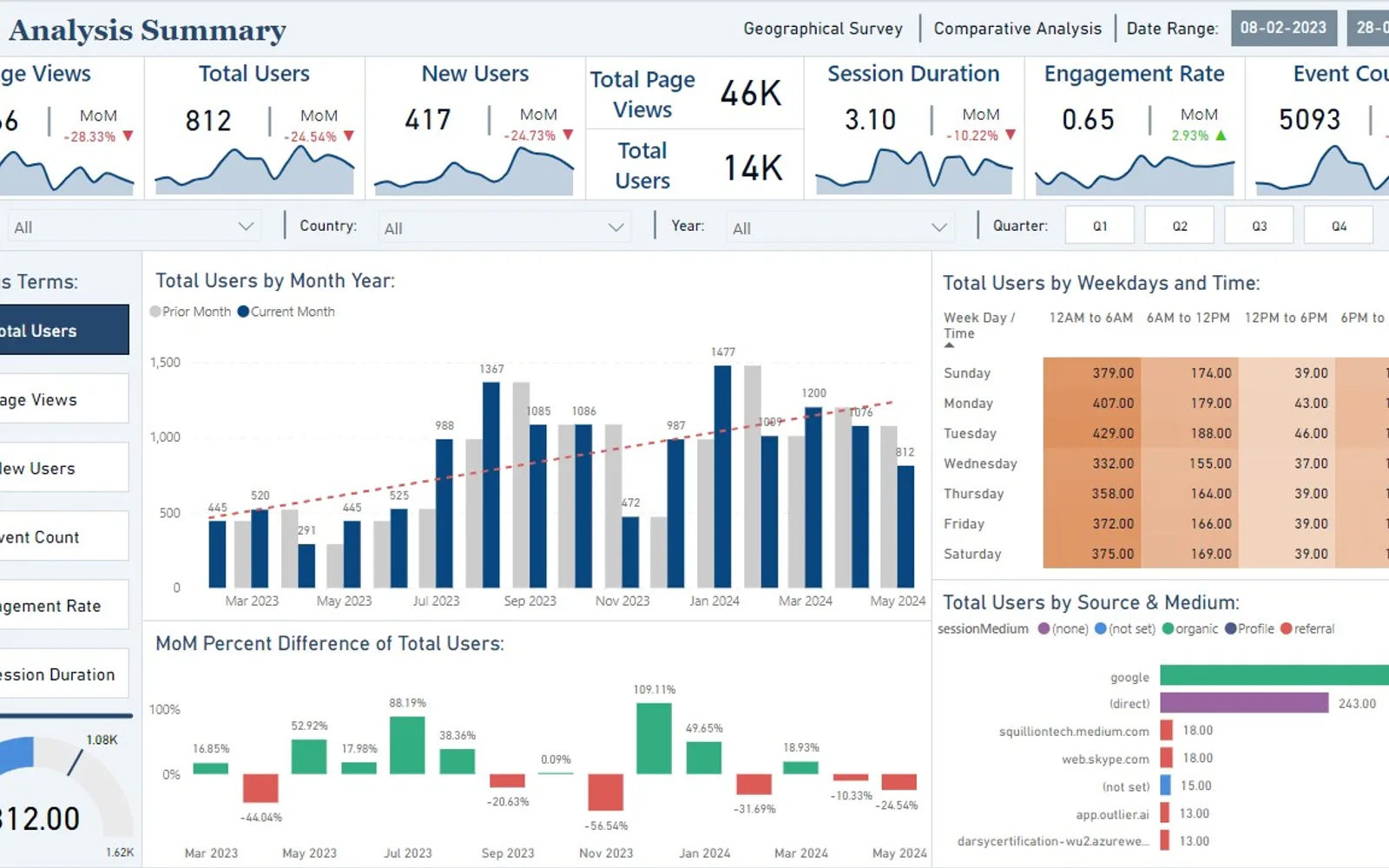Viewport: 1389px width, 868px height.
Task: Click the (not set) legend item
Action: [1125, 628]
